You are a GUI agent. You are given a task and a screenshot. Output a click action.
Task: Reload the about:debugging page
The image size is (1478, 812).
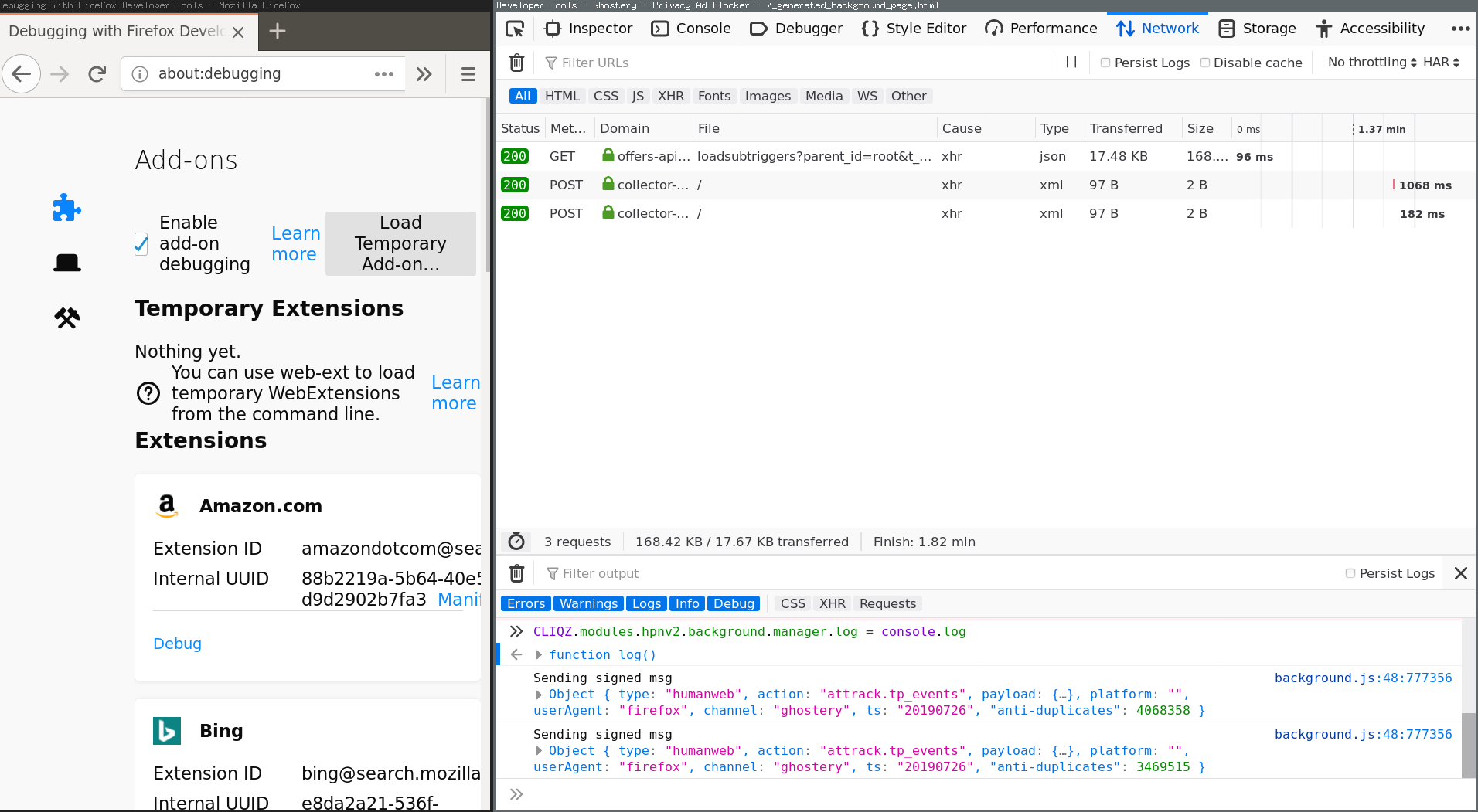click(x=97, y=73)
